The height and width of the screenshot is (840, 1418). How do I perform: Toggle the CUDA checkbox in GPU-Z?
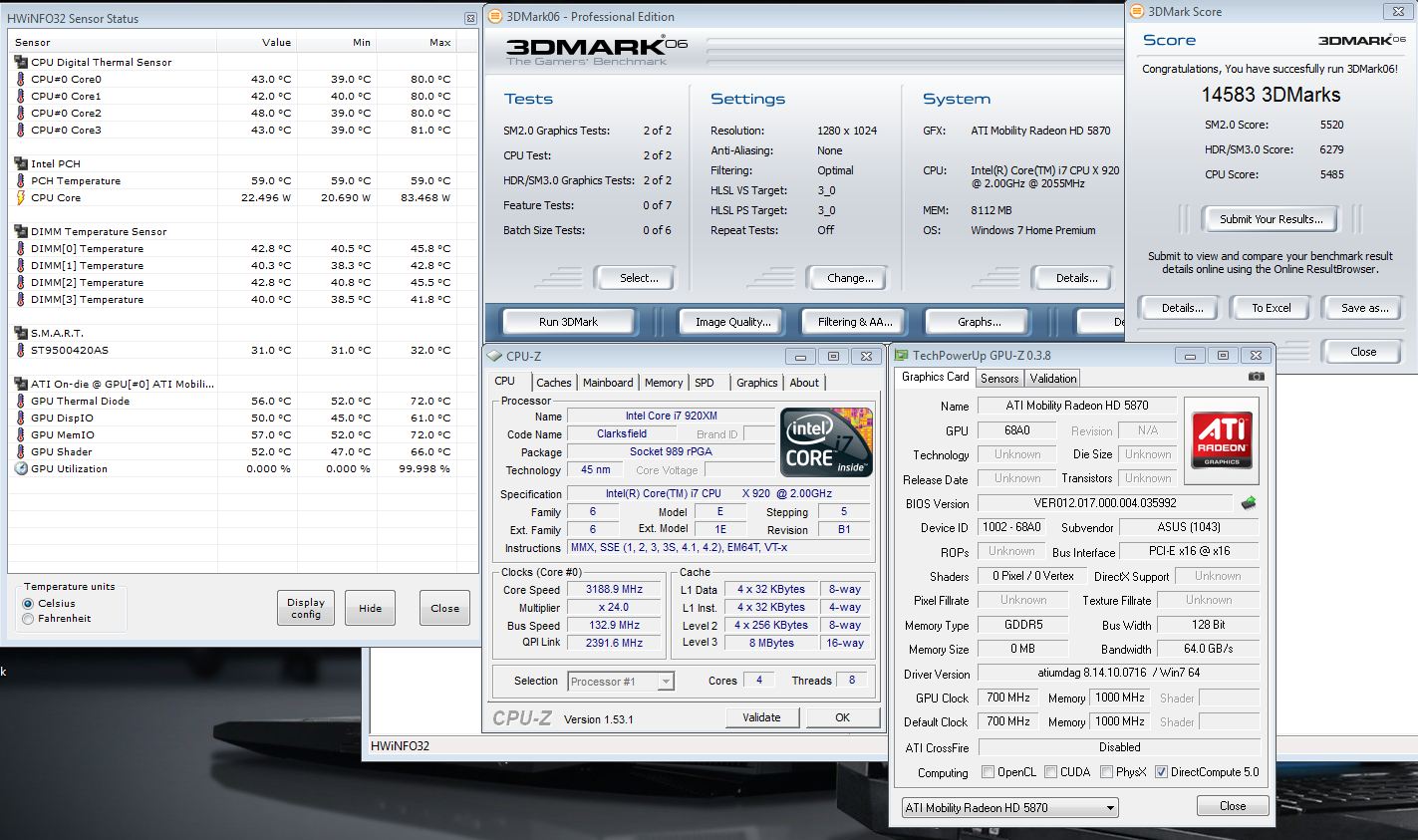pos(1050,772)
